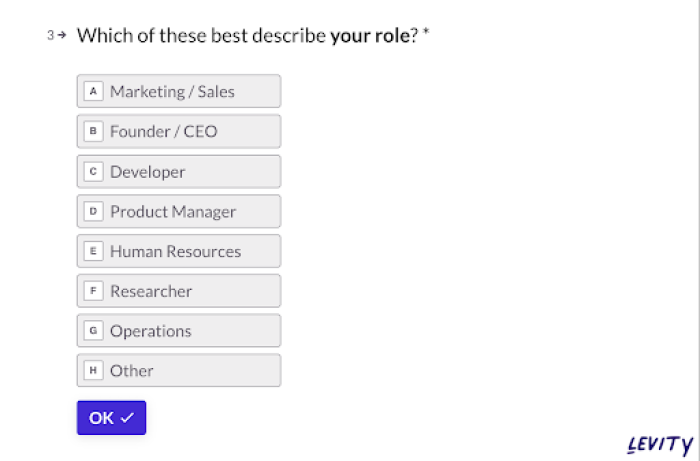Screen dimensions: 700x461
Task: Choose the Human Resources option
Action: click(x=179, y=251)
